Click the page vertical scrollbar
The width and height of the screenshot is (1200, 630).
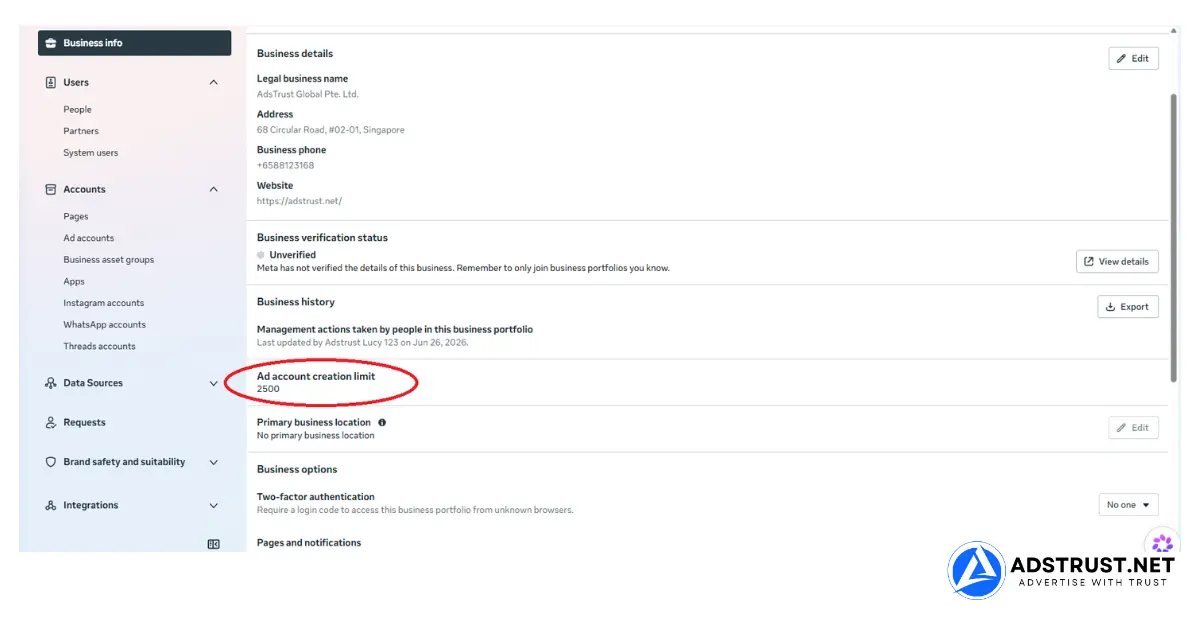tap(1173, 236)
